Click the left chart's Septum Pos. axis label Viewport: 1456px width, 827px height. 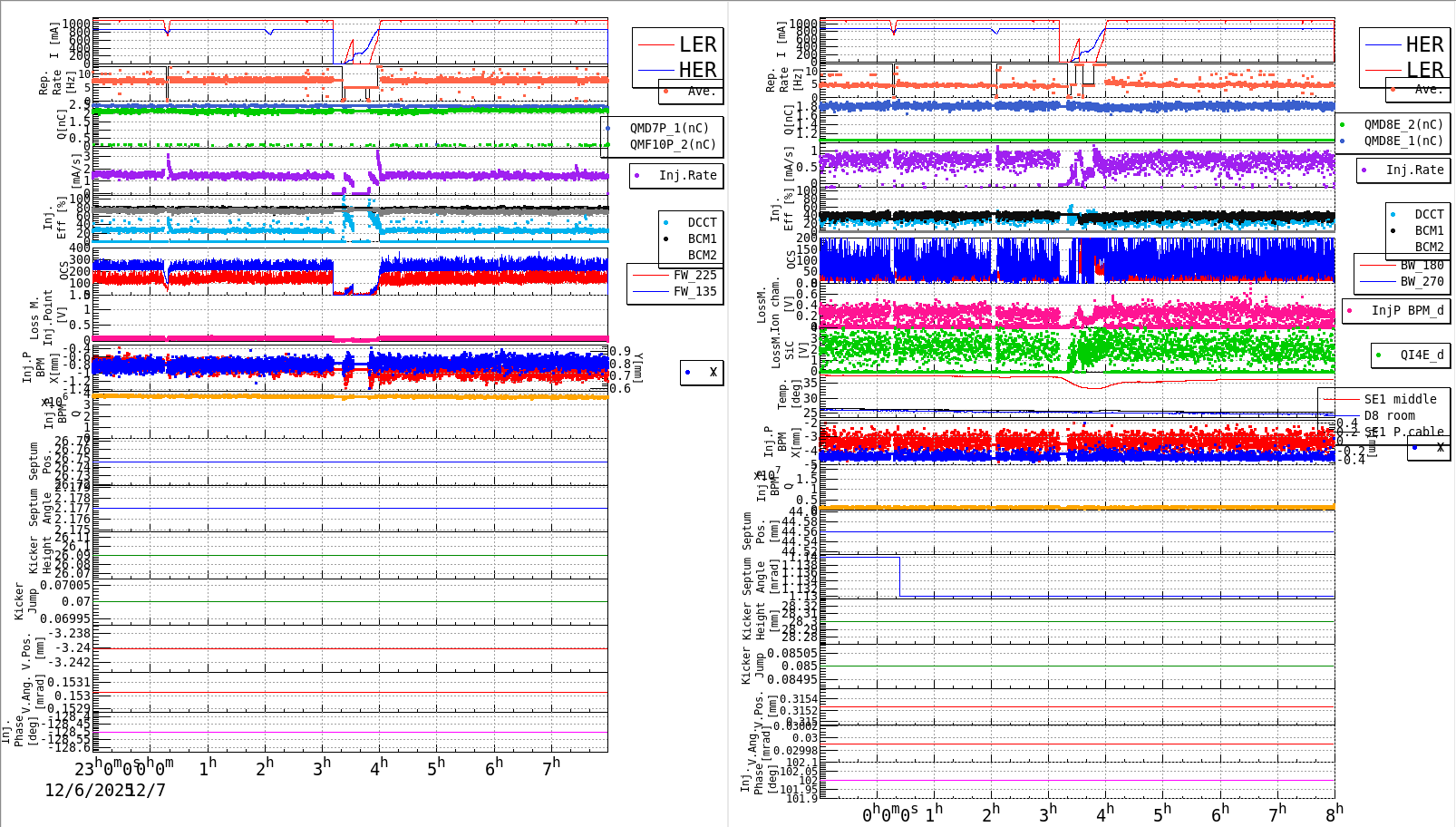pyautogui.click(x=40, y=461)
